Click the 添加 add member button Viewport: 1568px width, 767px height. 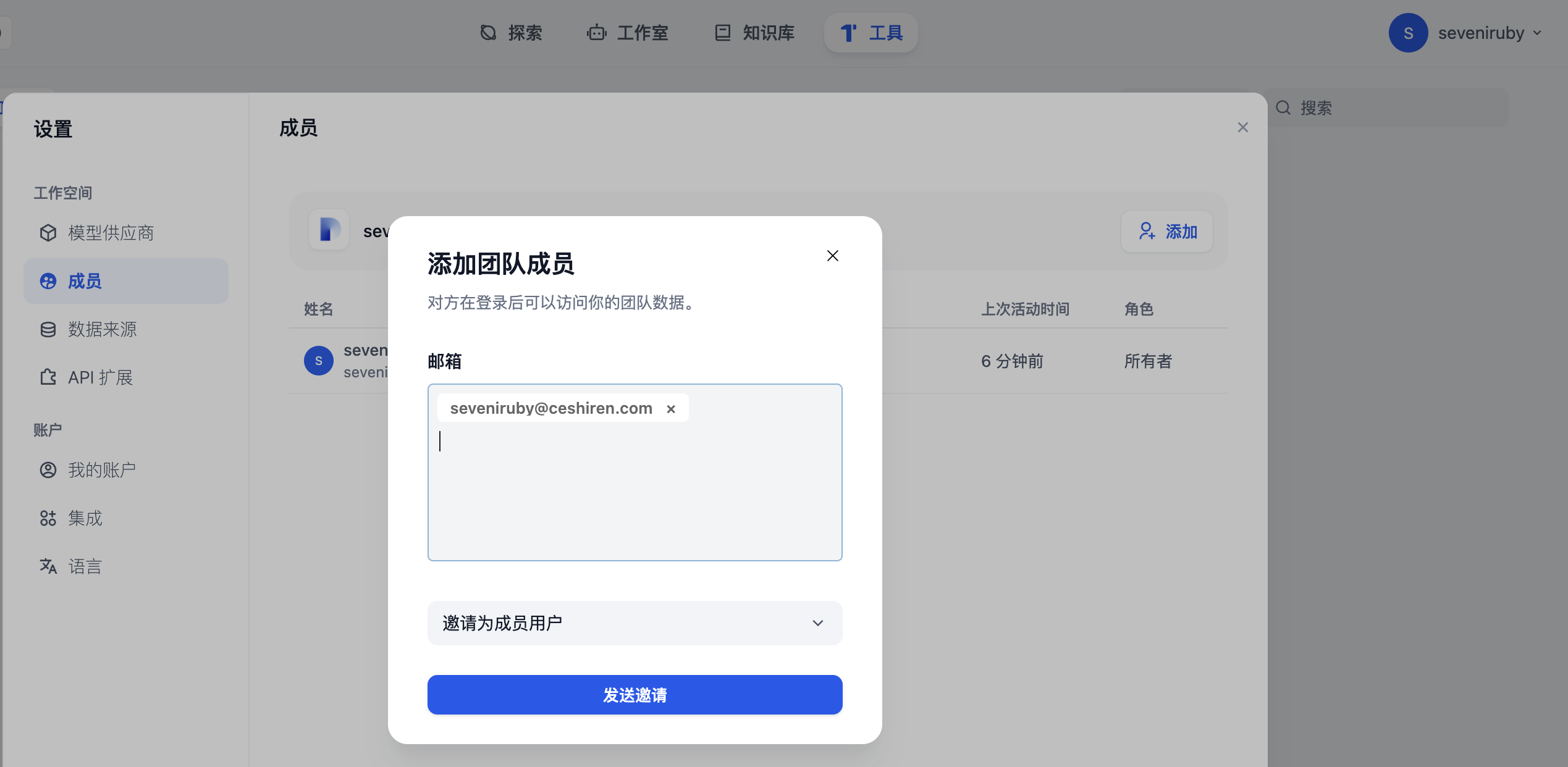(x=1166, y=232)
